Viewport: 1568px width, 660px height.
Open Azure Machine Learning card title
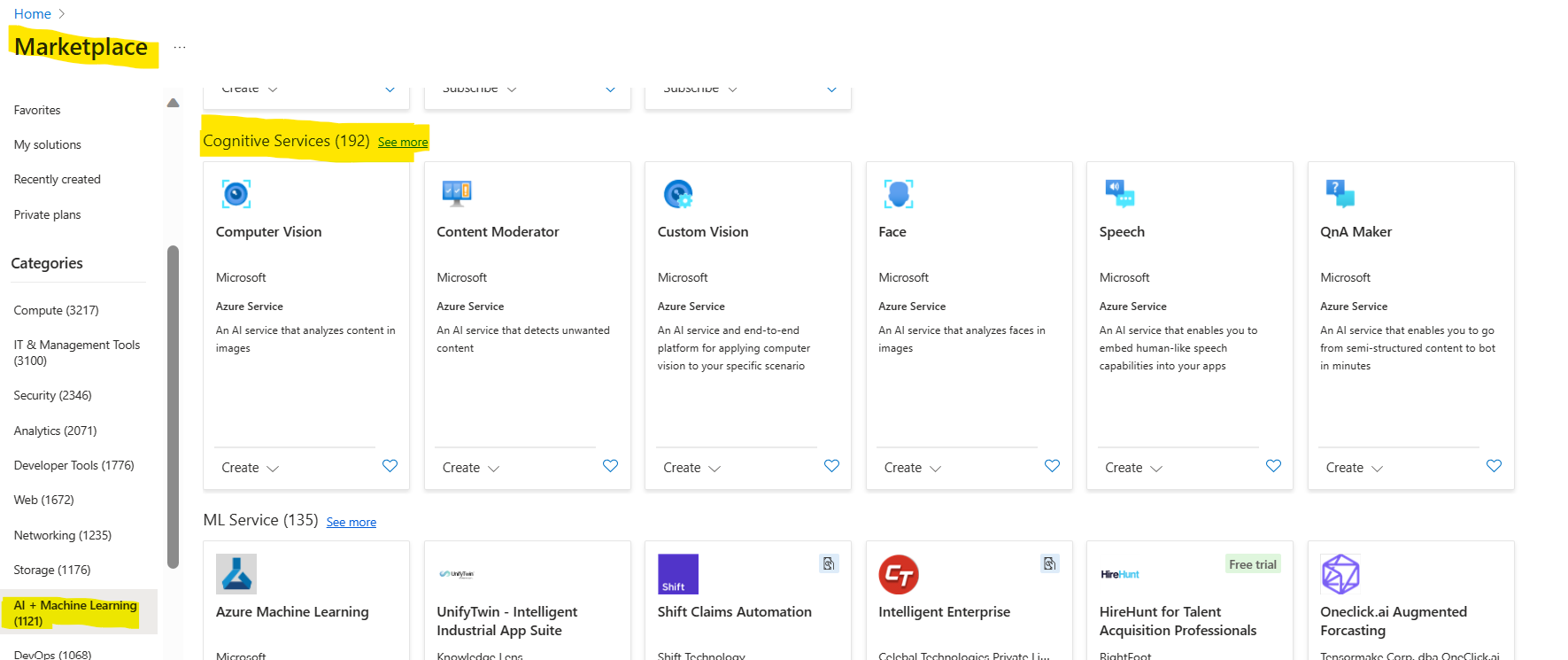click(292, 612)
